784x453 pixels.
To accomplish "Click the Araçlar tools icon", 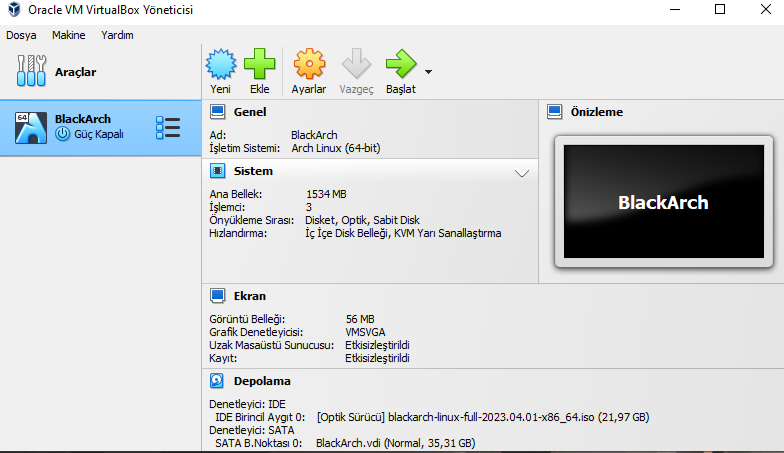I will pos(31,71).
